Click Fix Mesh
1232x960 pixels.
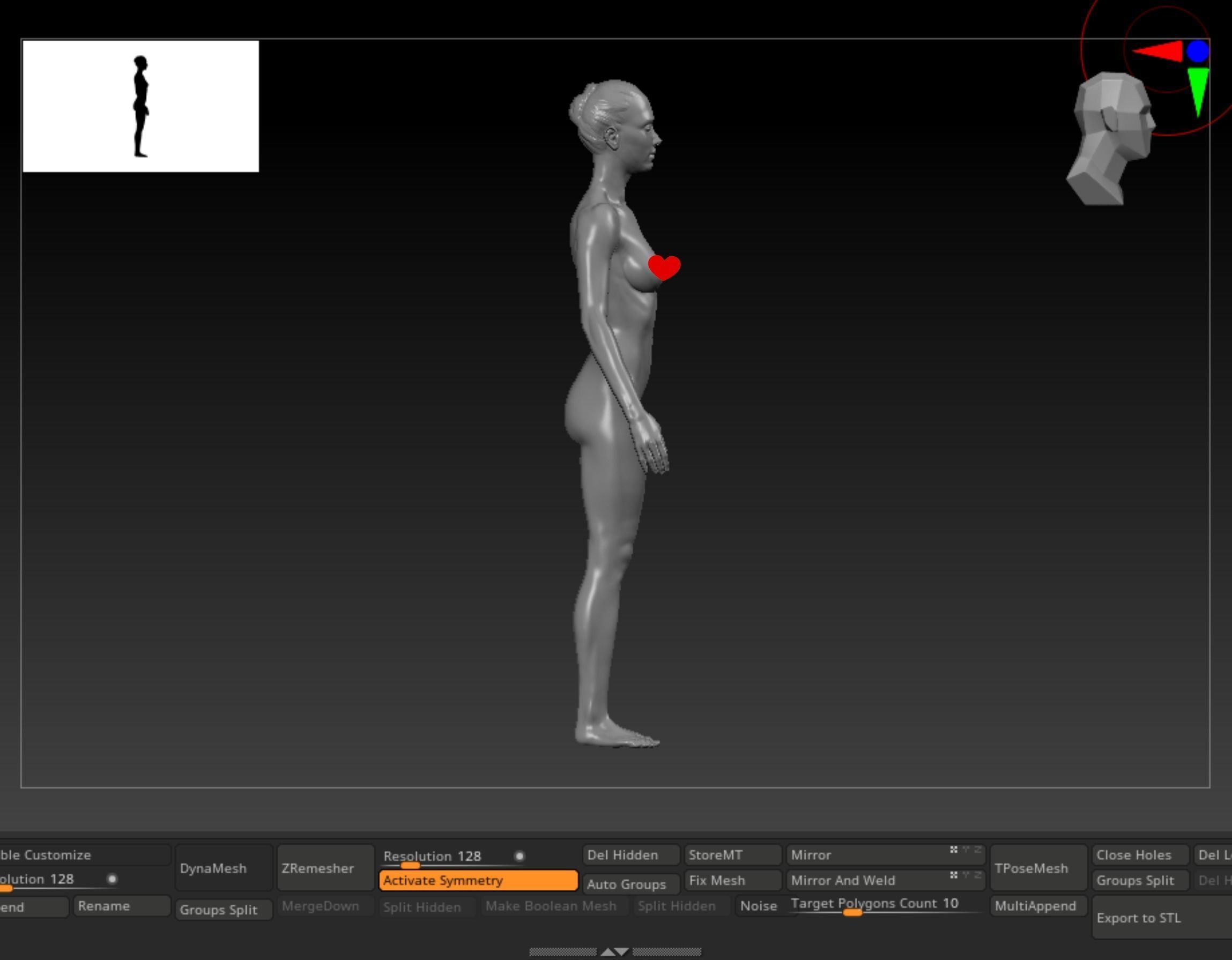click(x=733, y=881)
